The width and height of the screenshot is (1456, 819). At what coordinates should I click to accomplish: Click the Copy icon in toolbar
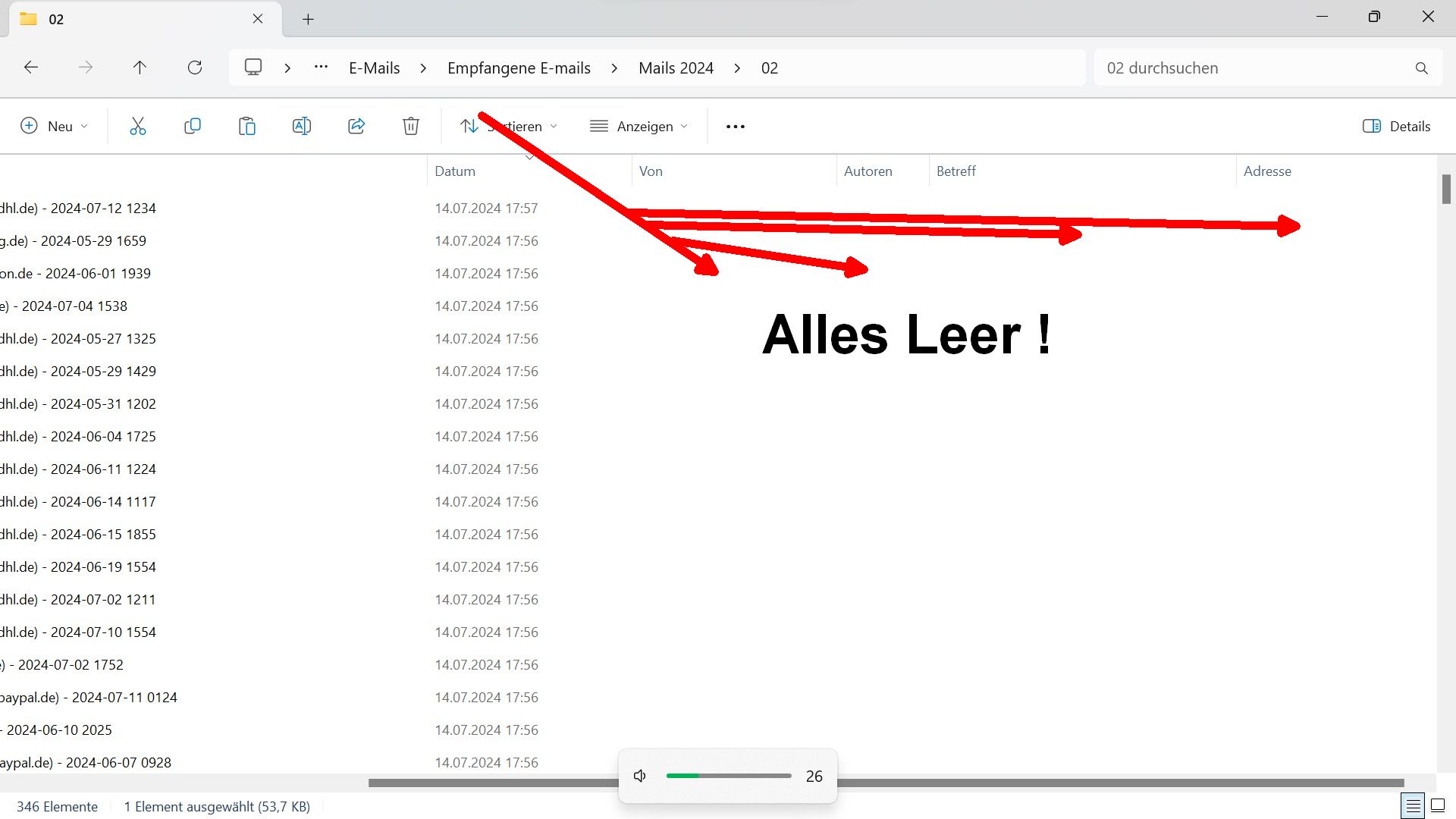(193, 127)
